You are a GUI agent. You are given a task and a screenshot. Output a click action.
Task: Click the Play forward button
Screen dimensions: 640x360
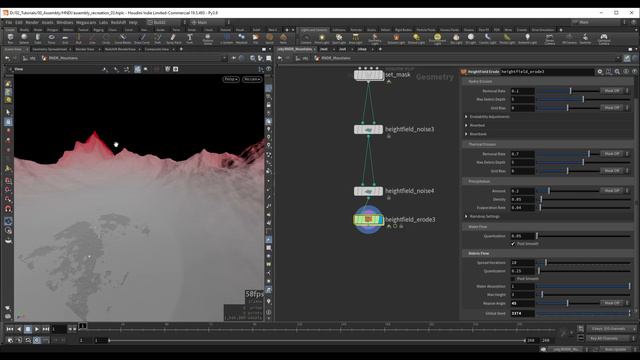pos(37,329)
